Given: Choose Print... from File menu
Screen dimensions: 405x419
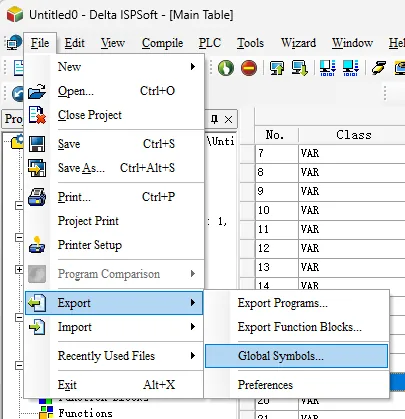Looking at the screenshot, I should [114, 197].
